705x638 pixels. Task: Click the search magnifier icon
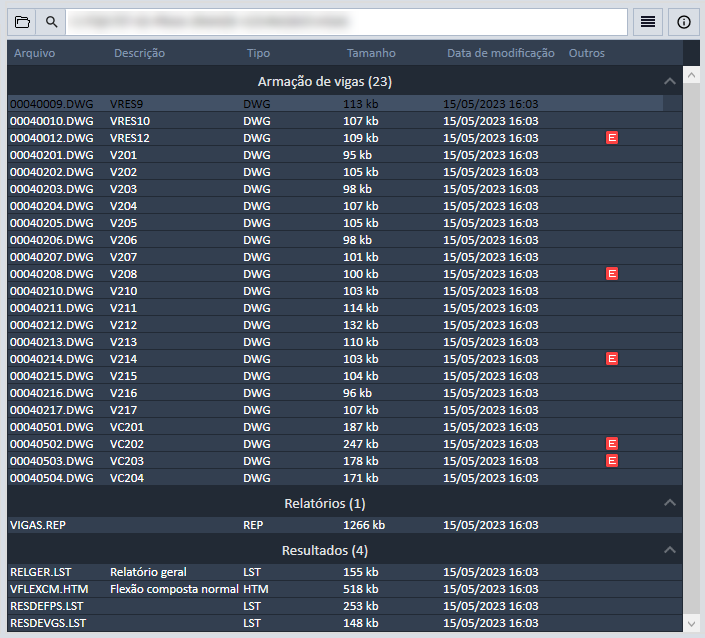[51, 21]
